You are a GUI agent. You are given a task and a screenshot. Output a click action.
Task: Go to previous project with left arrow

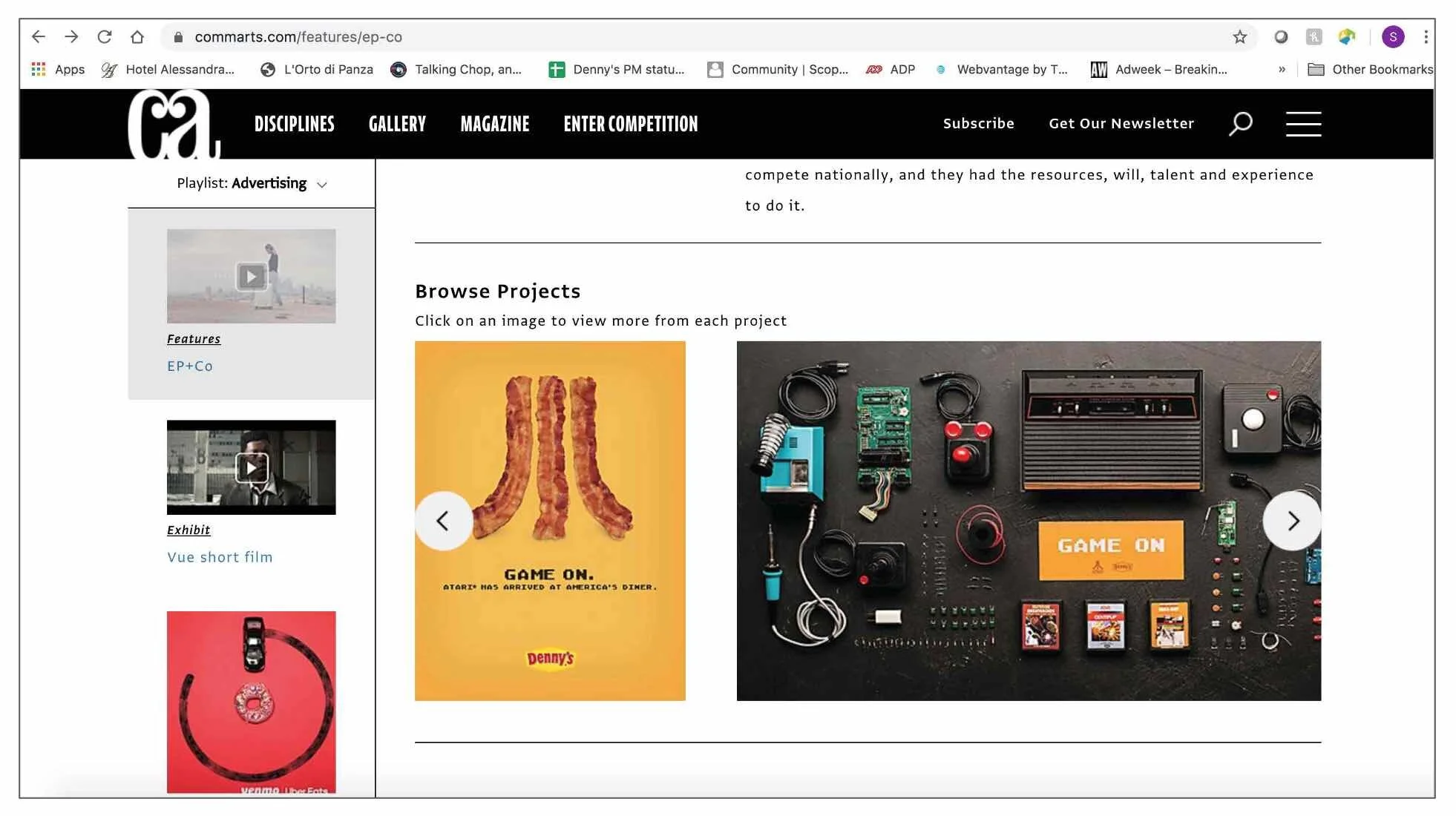(x=443, y=521)
